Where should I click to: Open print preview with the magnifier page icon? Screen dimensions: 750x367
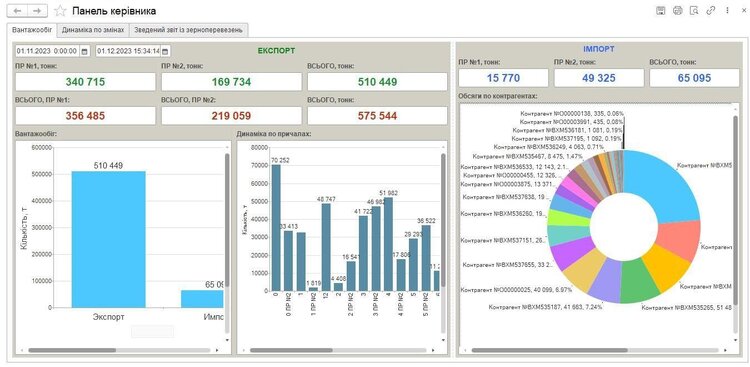[x=694, y=11]
